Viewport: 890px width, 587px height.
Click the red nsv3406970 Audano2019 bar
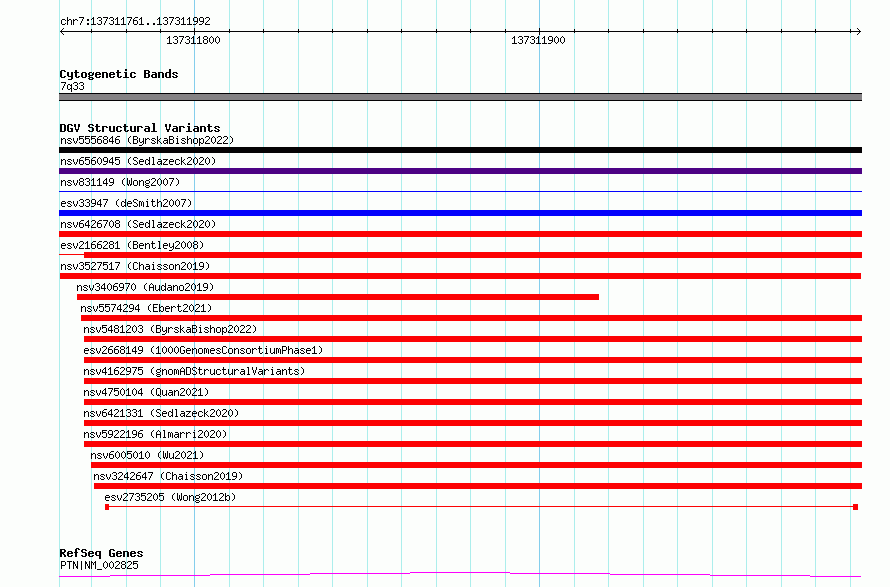coord(338,297)
